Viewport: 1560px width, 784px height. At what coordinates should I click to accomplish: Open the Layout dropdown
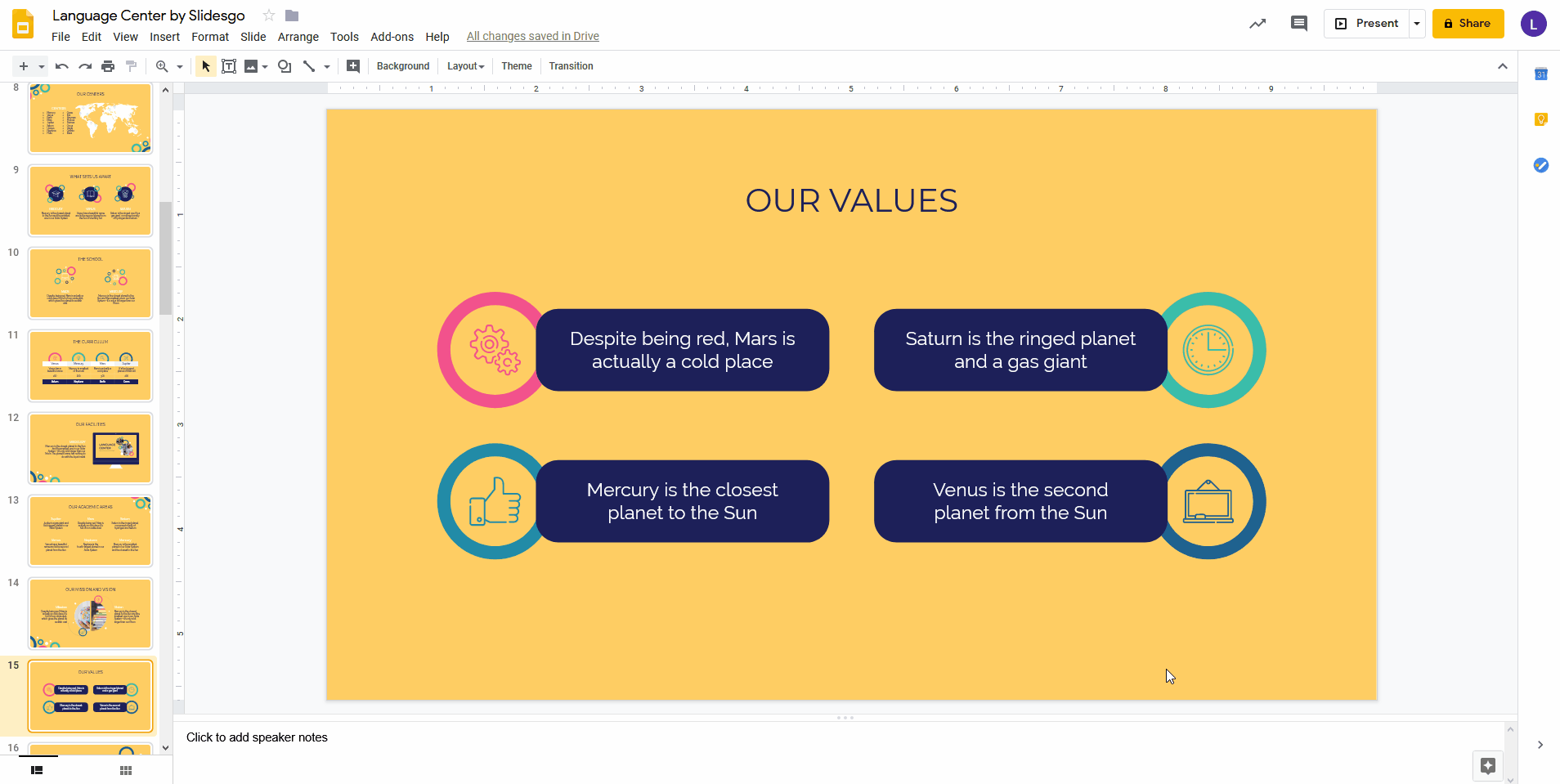pos(464,66)
